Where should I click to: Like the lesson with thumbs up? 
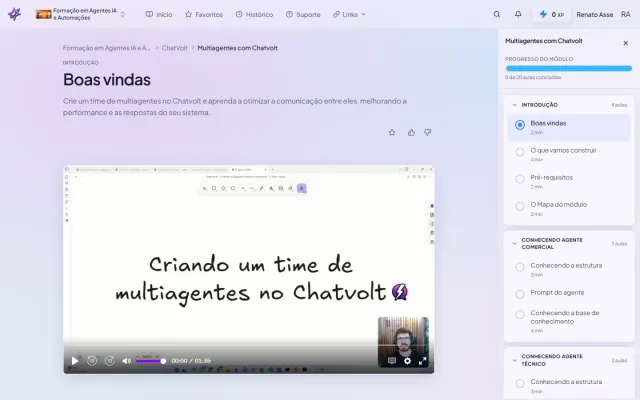[x=411, y=132]
